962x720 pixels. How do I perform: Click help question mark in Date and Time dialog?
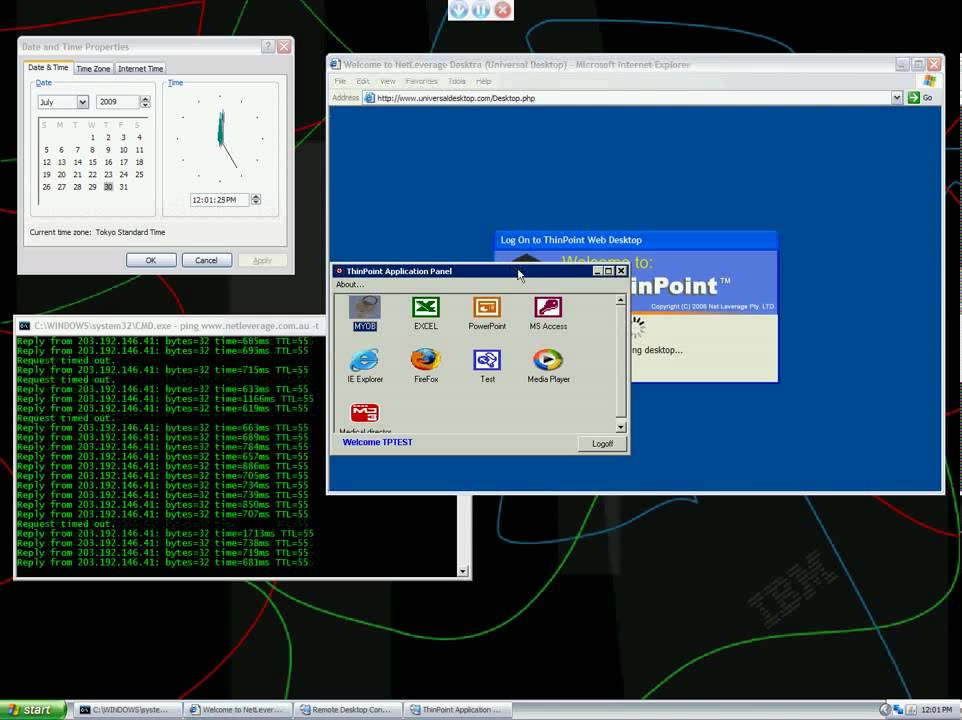pyautogui.click(x=268, y=47)
